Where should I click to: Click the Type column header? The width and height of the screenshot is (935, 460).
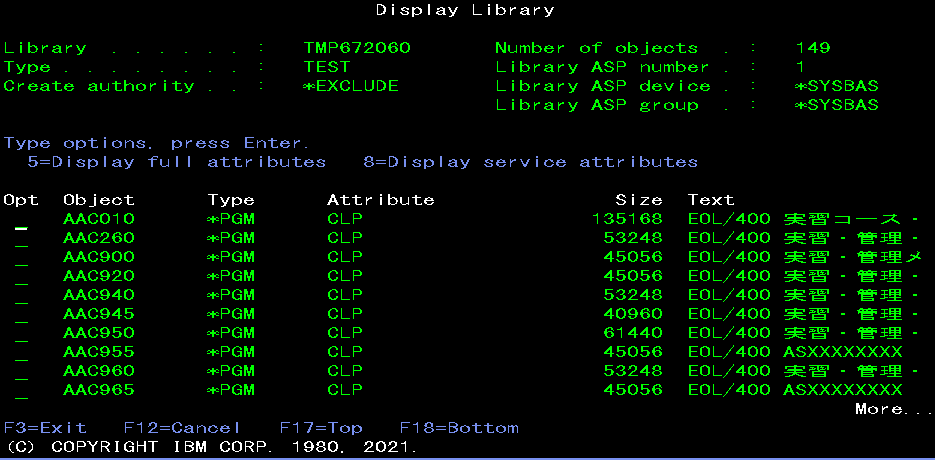tap(231, 200)
